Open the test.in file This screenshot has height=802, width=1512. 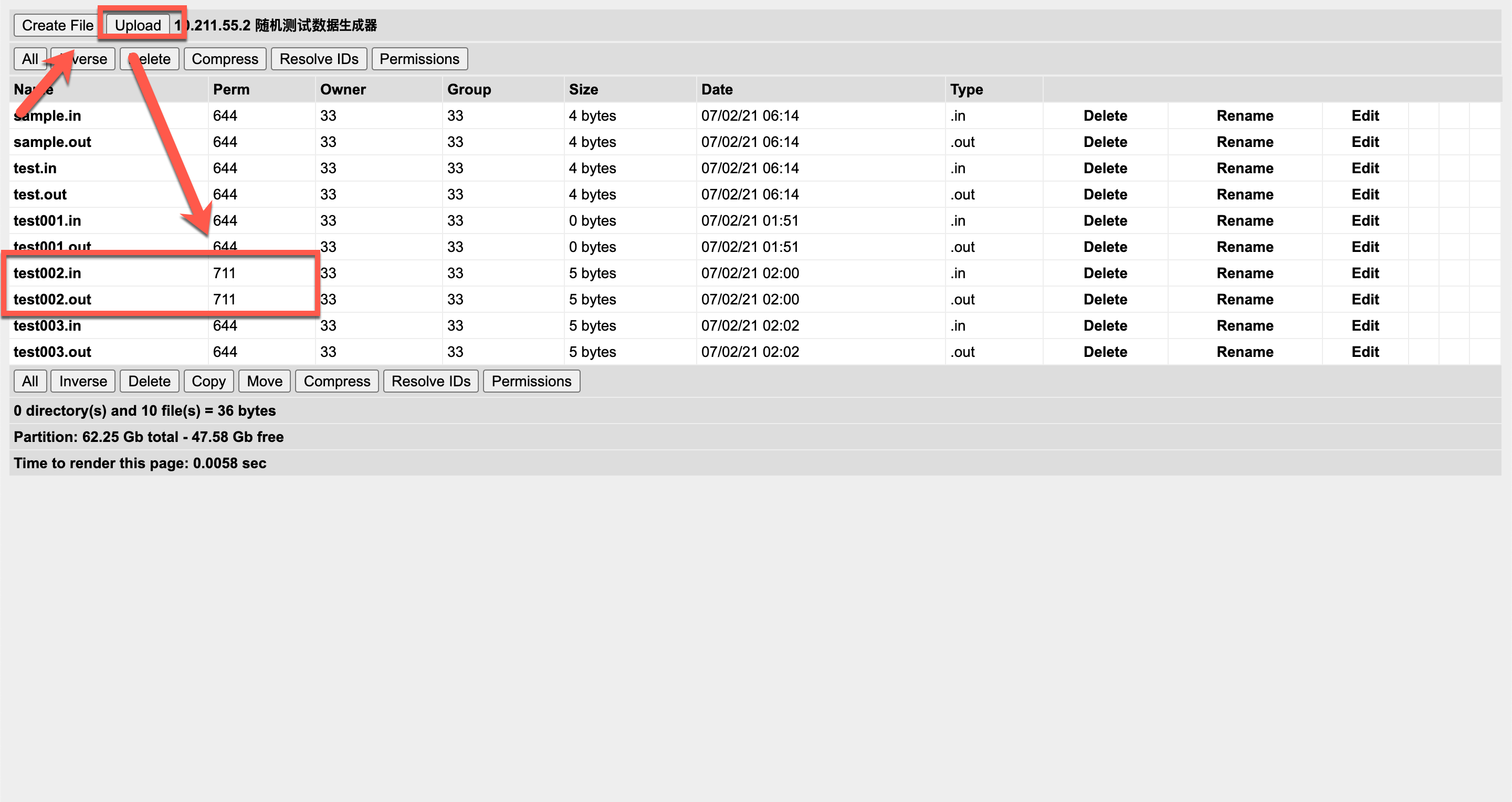pos(35,168)
